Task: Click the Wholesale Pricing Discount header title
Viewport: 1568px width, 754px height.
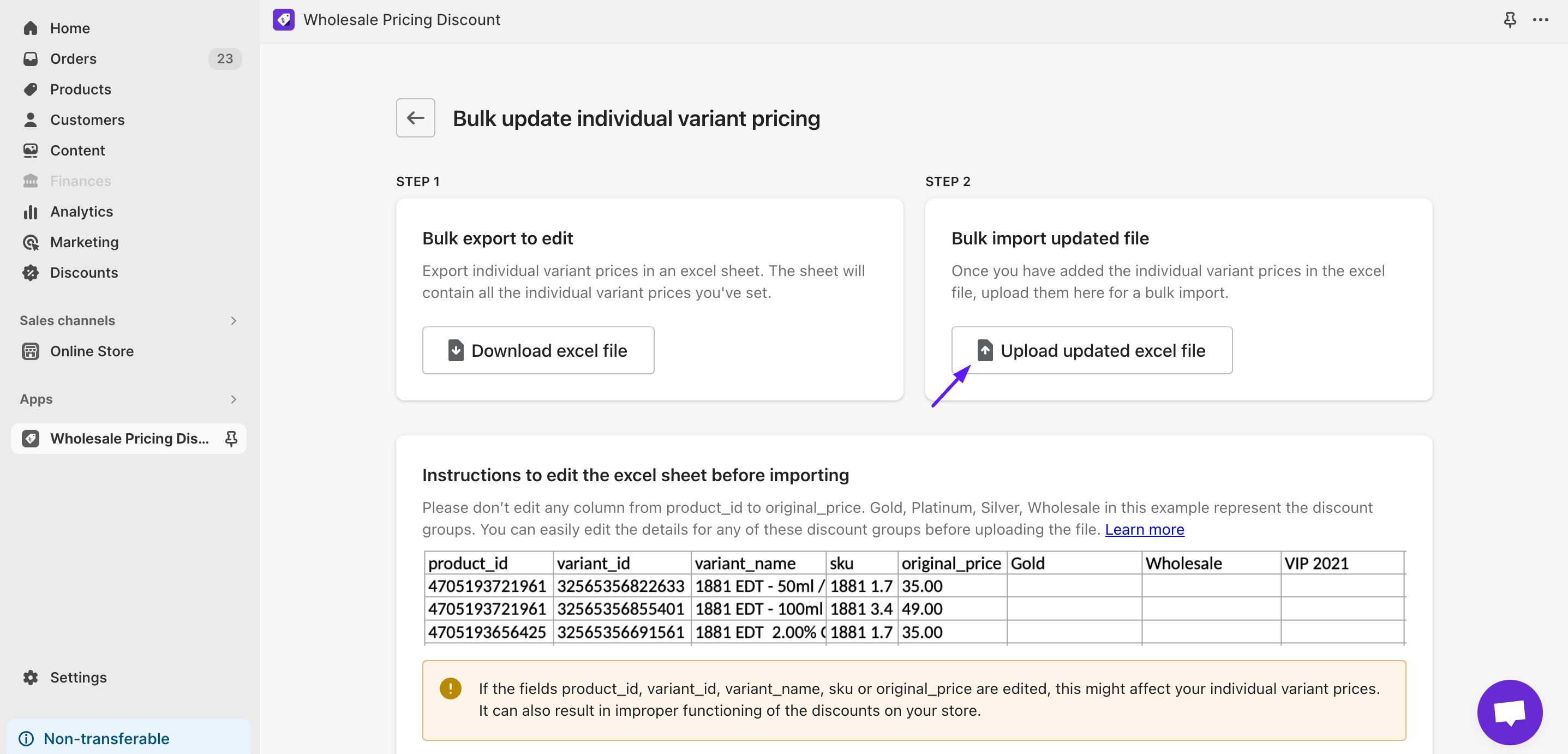Action: pyautogui.click(x=402, y=20)
